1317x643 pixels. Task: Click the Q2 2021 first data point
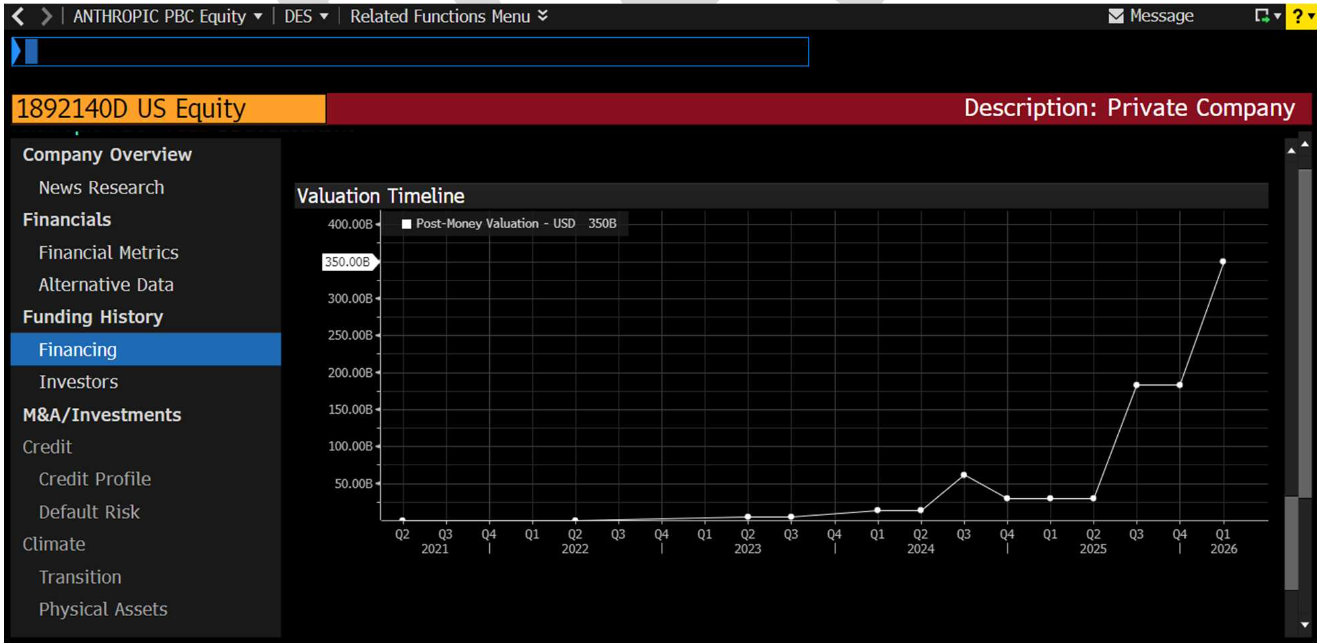(402, 520)
